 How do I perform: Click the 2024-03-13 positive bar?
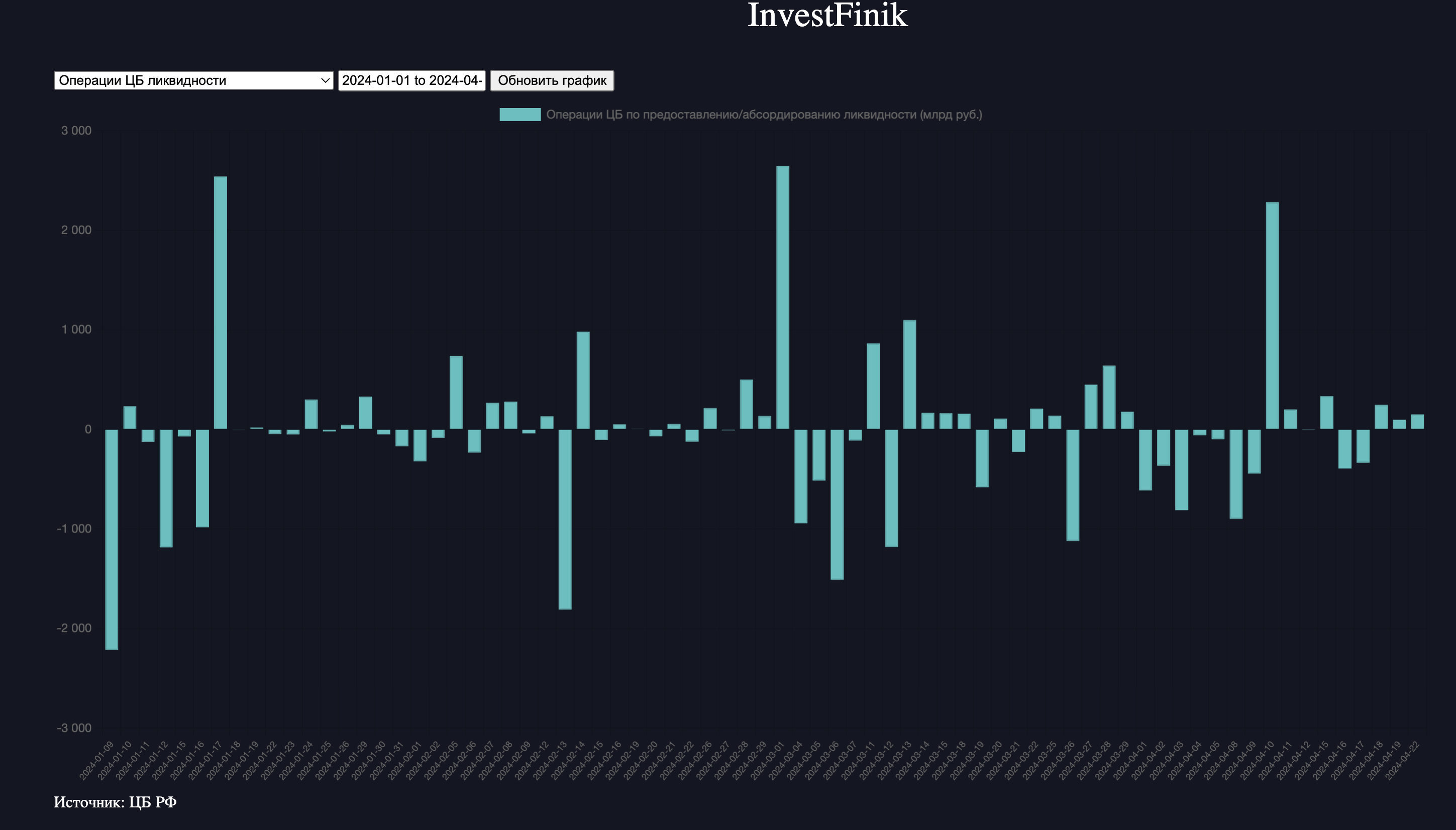(909, 374)
